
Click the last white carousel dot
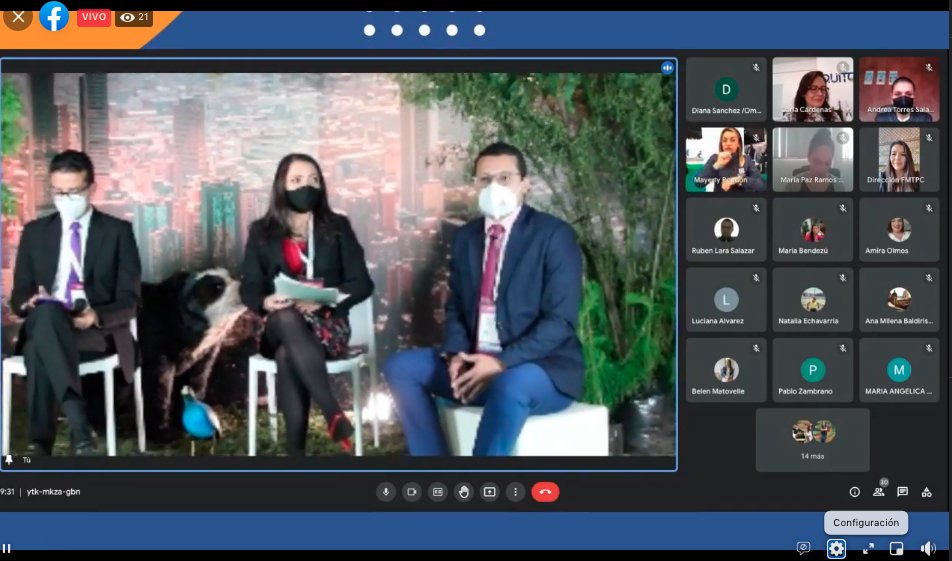480,30
